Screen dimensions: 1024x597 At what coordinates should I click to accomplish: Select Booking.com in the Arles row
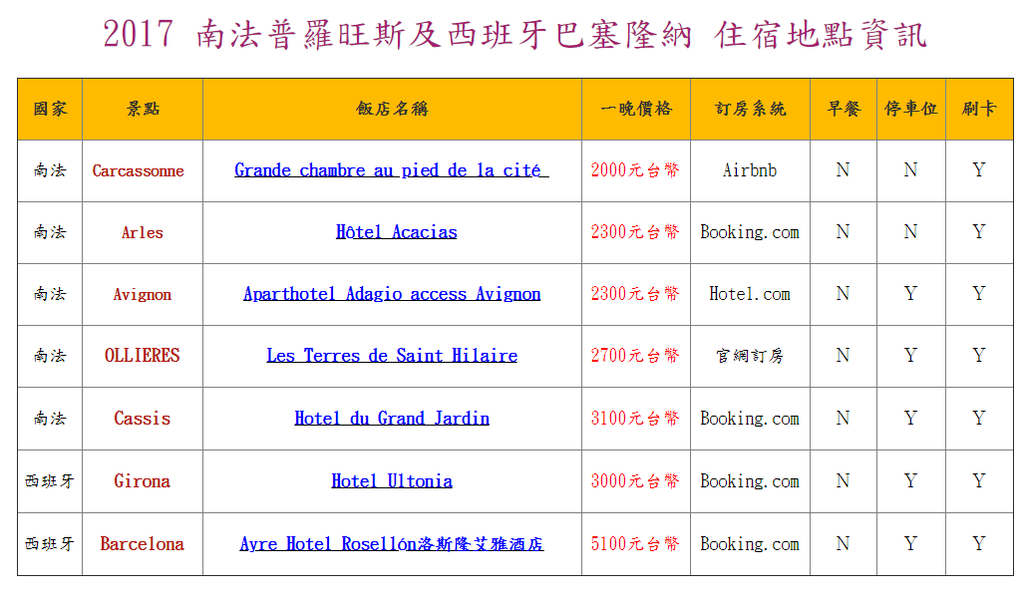pos(750,233)
